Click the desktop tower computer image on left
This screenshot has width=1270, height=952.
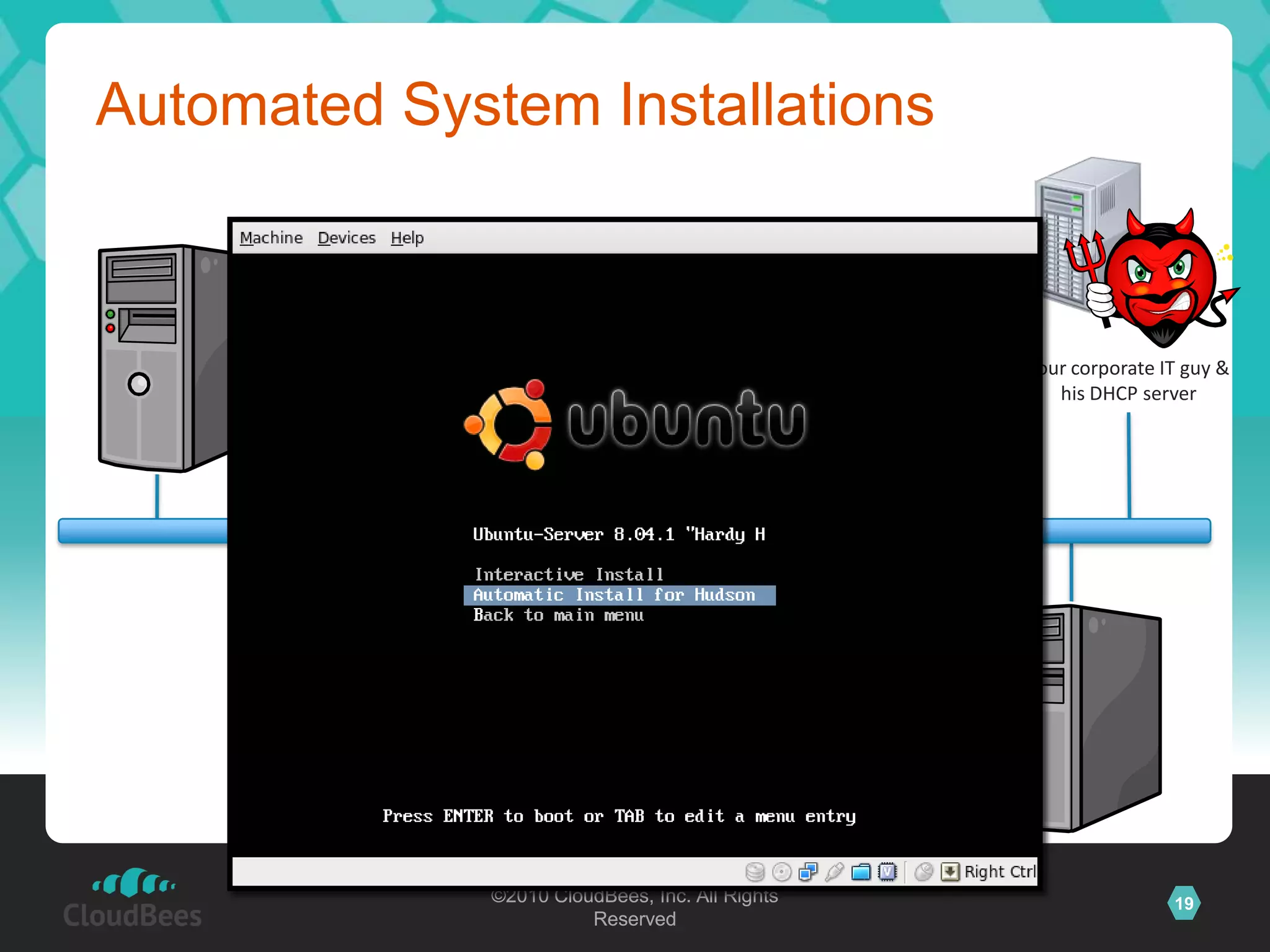click(162, 358)
